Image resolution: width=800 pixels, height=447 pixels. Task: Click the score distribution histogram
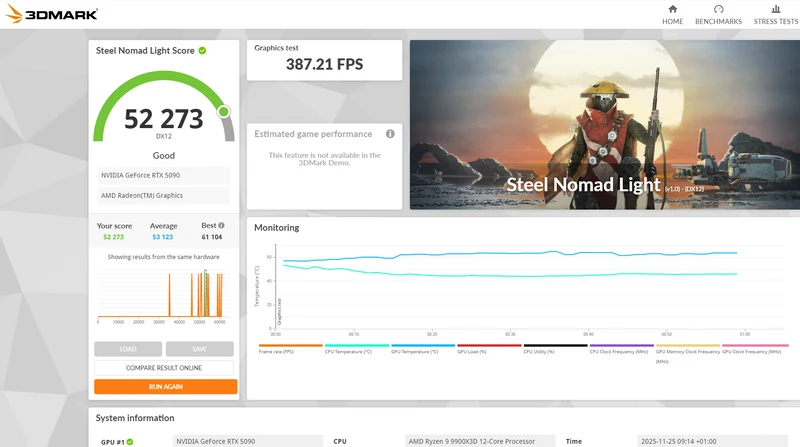tap(163, 296)
